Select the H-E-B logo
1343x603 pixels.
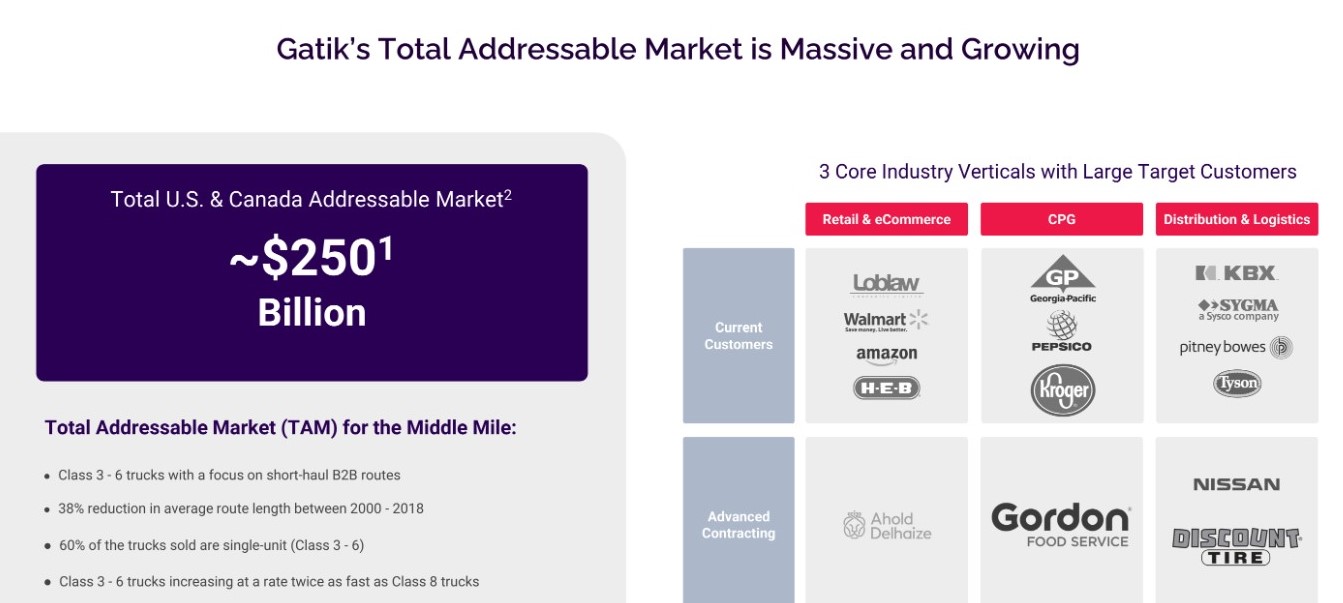(x=887, y=388)
